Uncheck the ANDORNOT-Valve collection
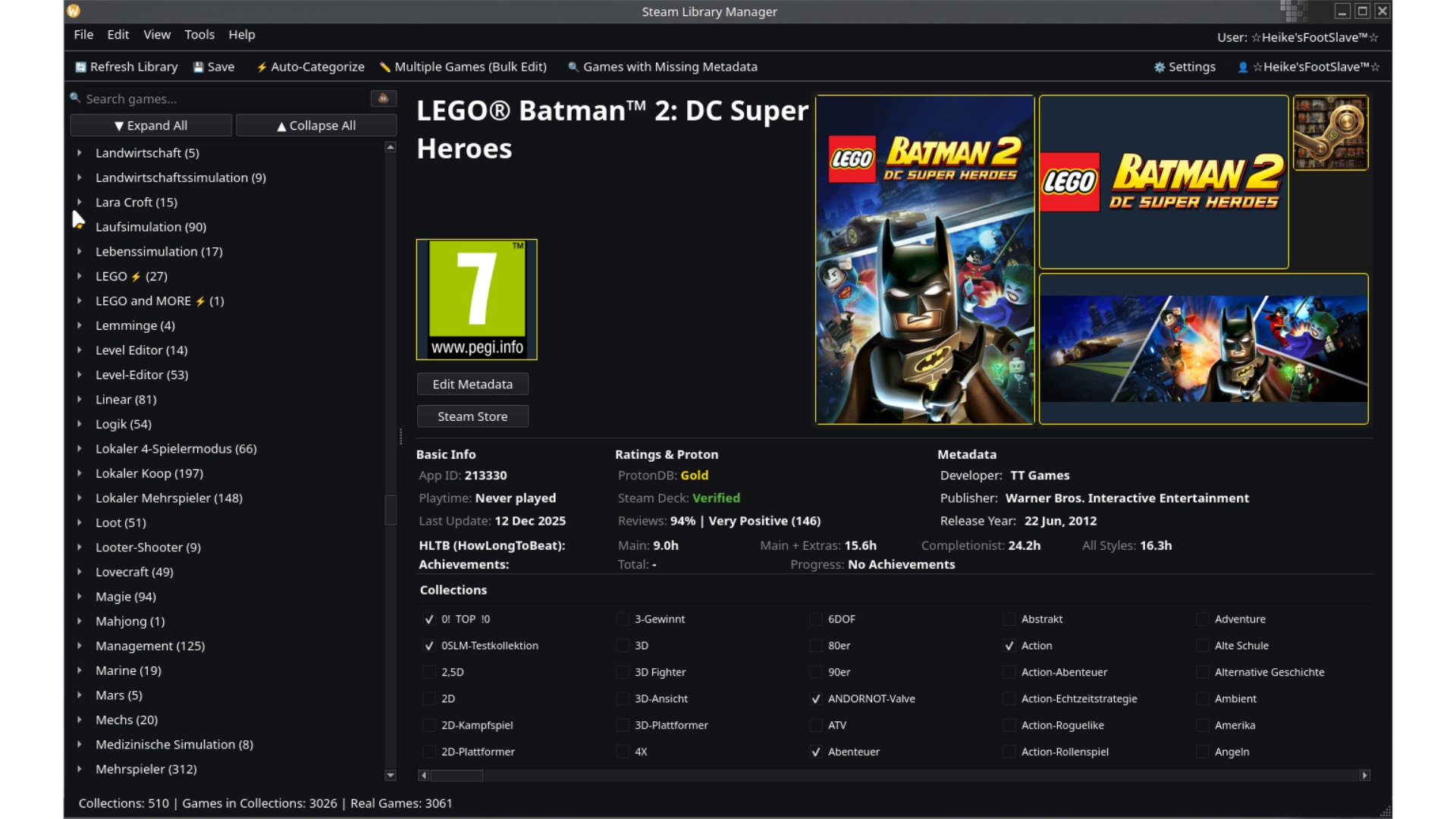This screenshot has width=1456, height=819. click(x=816, y=698)
